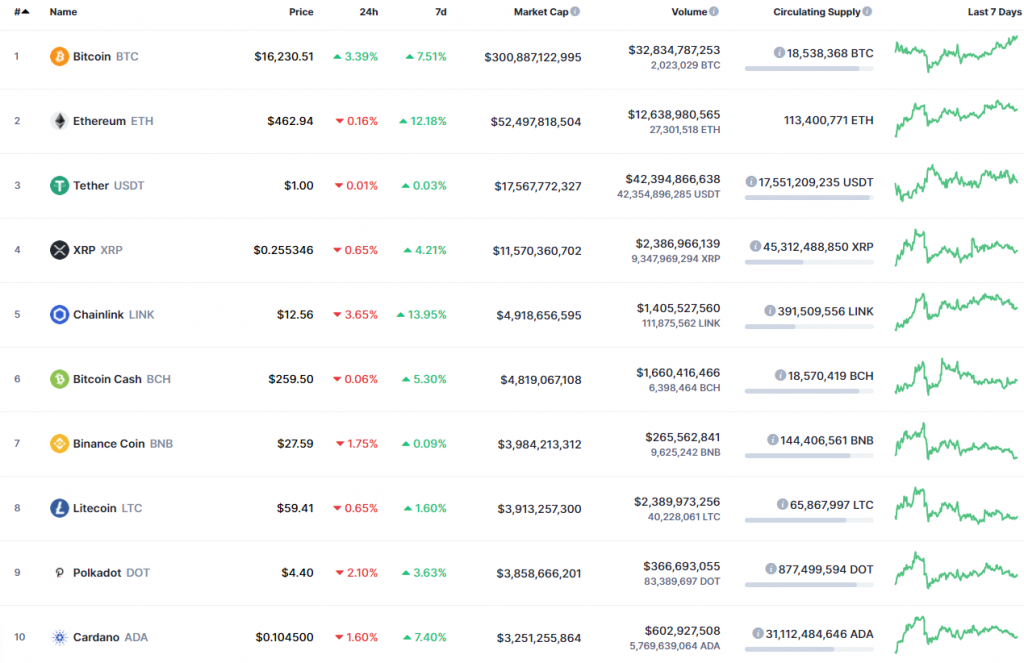Click the Litecoin blue logo icon

pos(59,508)
